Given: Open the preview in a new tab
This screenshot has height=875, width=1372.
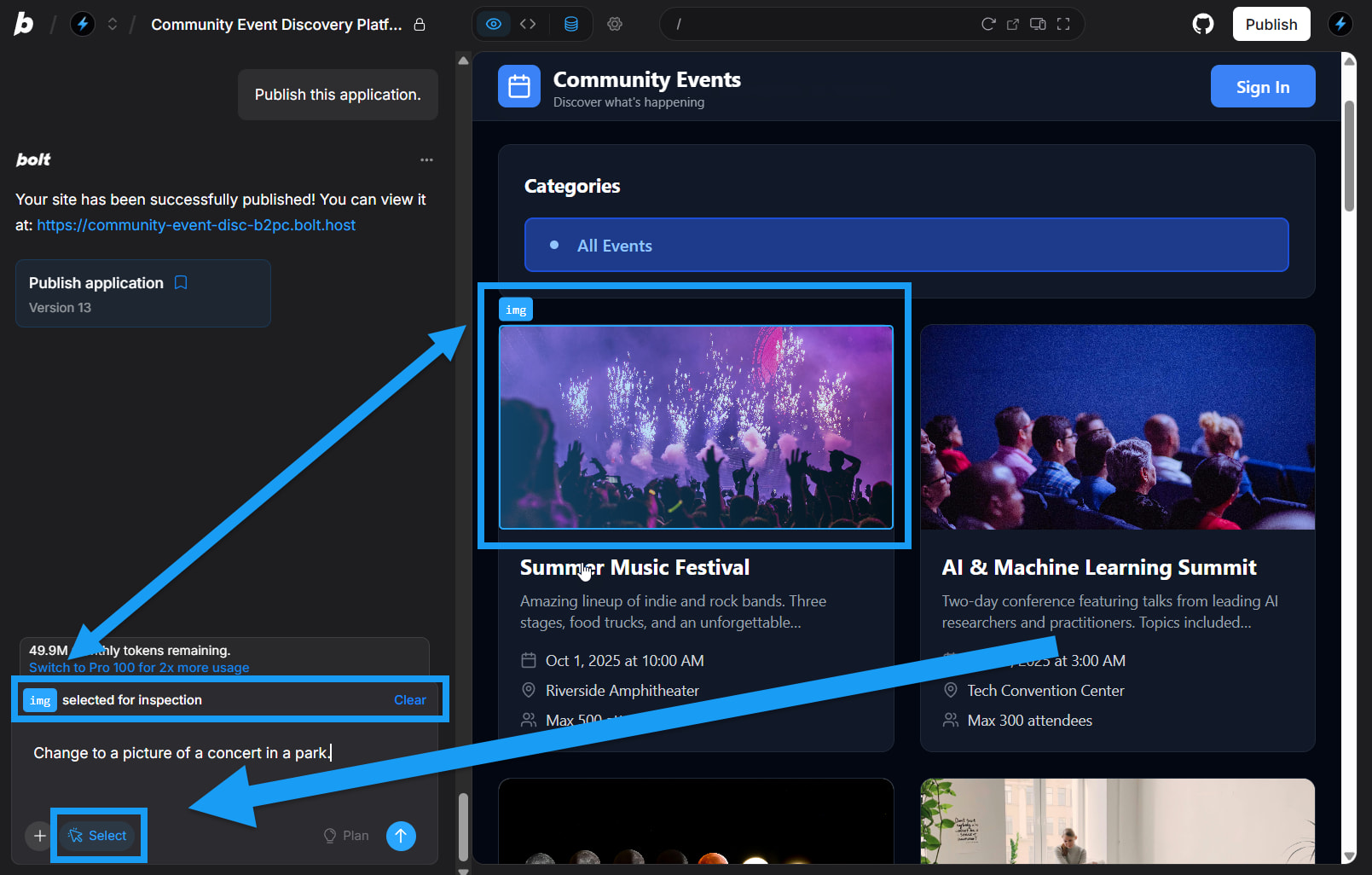Looking at the screenshot, I should (1013, 24).
